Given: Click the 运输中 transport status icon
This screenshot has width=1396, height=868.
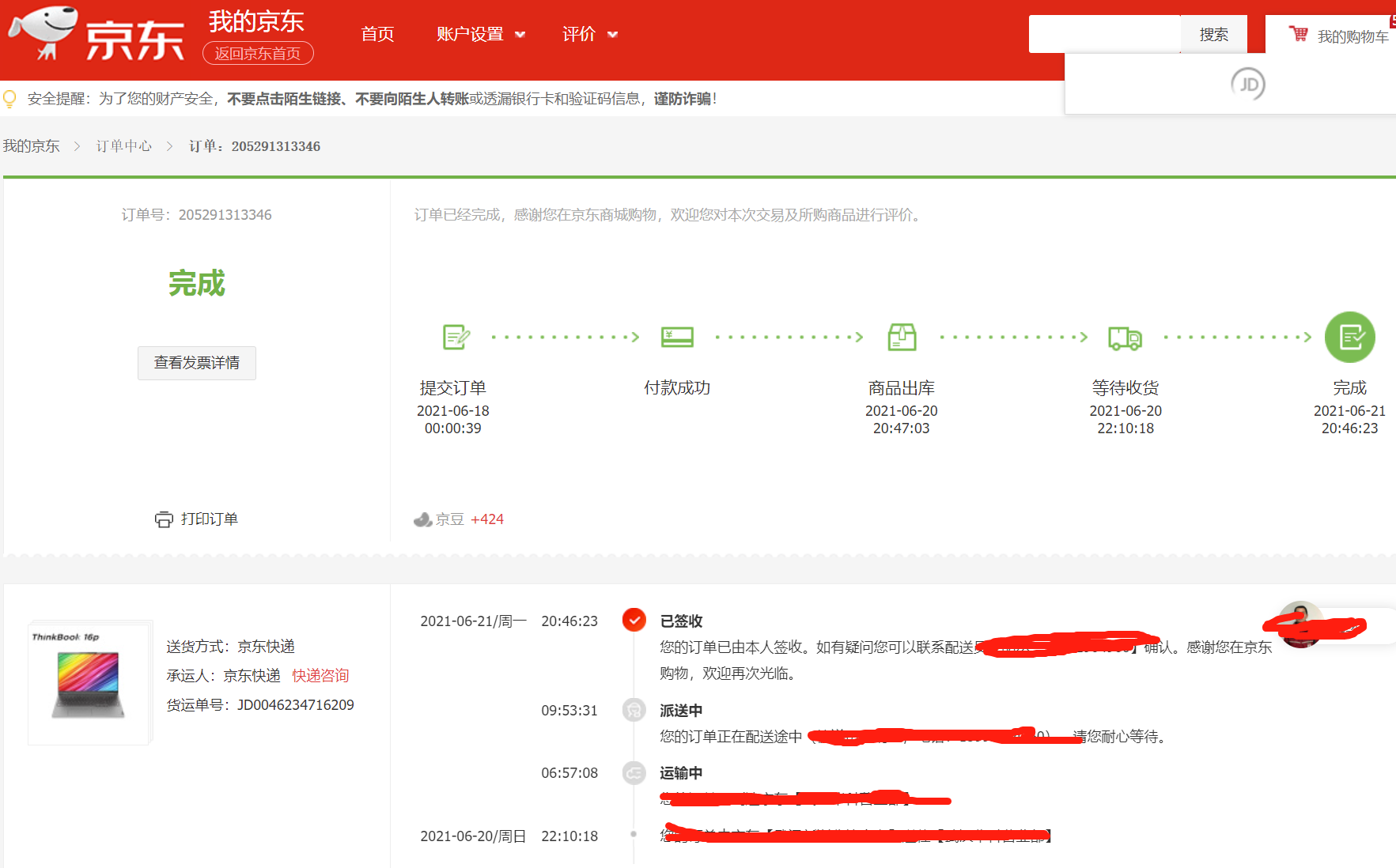Looking at the screenshot, I should tap(634, 772).
